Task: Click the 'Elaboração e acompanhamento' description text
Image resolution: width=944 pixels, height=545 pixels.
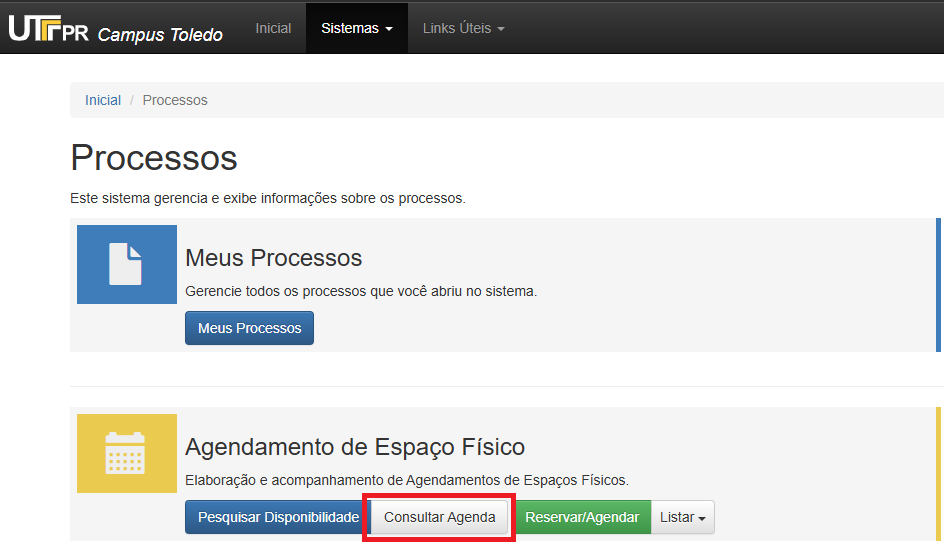Action: pos(406,480)
